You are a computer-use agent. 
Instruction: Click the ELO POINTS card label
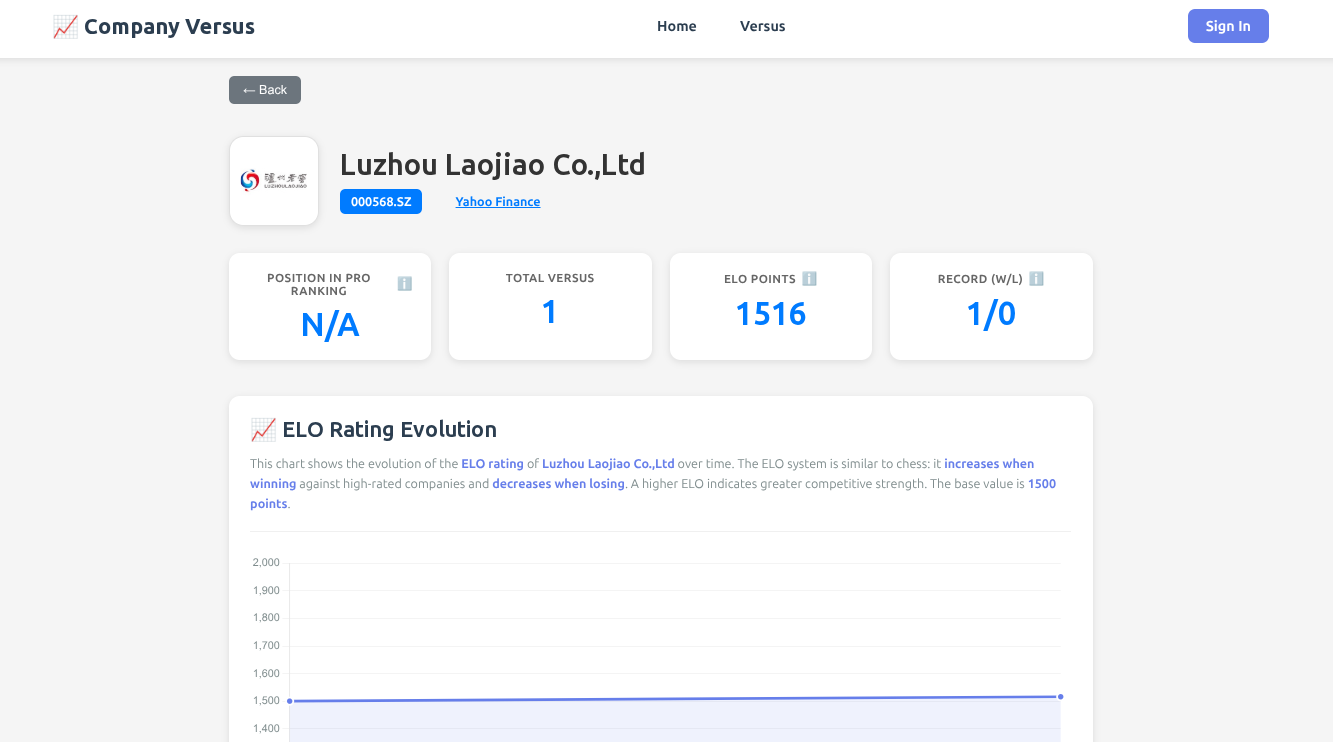[760, 279]
